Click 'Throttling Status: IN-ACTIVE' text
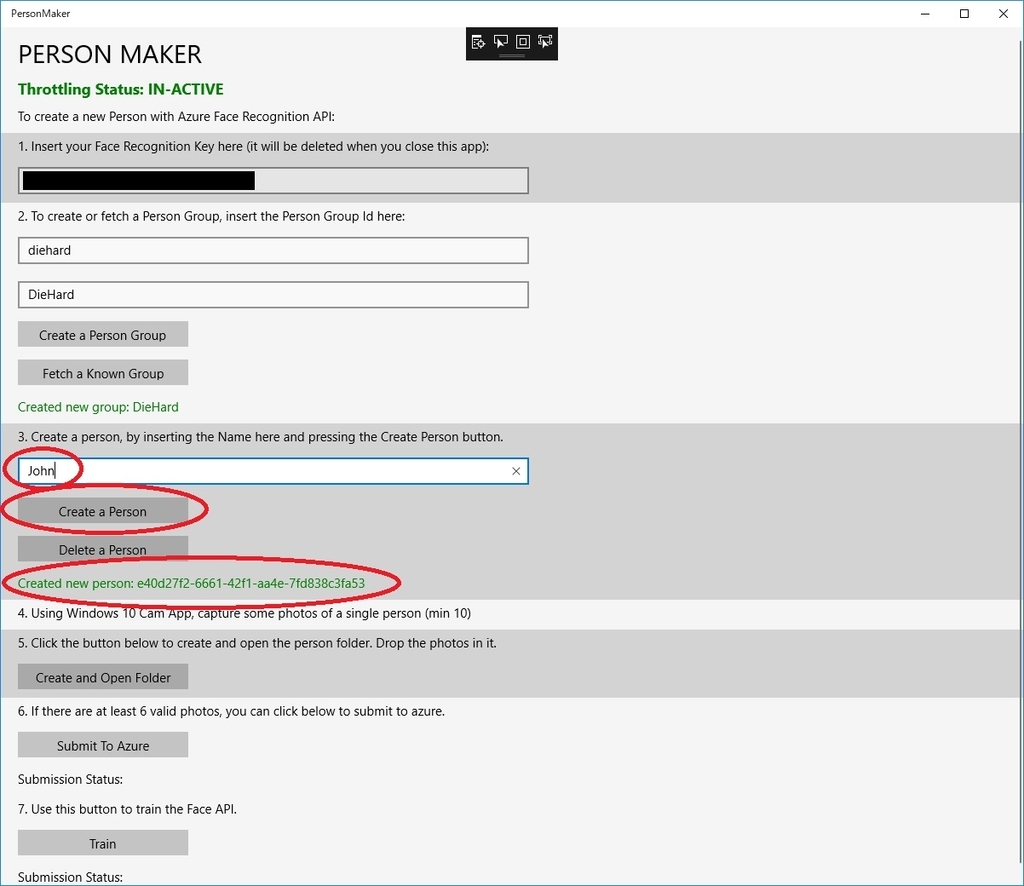The width and height of the screenshot is (1024, 886). point(121,89)
